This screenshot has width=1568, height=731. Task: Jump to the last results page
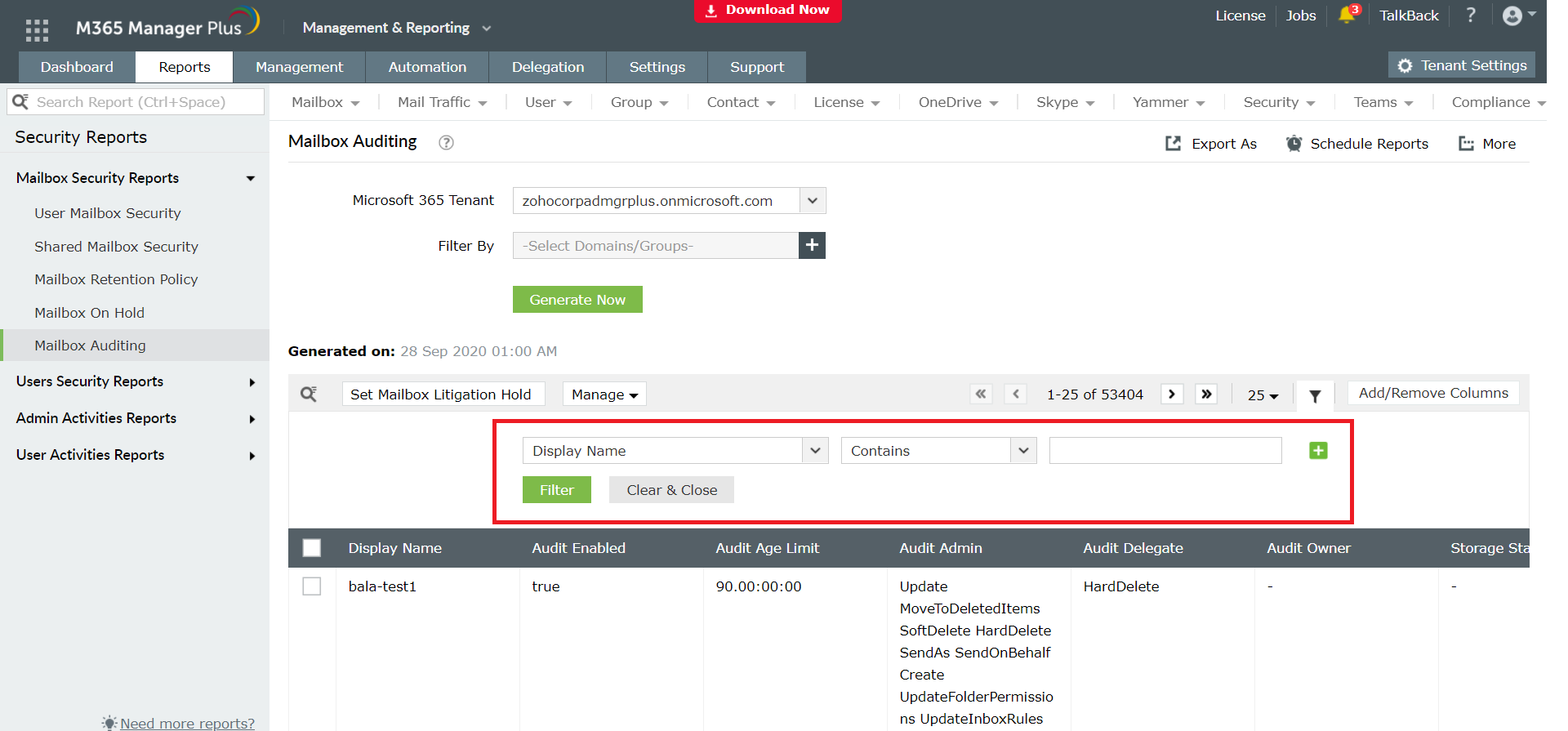(x=1206, y=394)
